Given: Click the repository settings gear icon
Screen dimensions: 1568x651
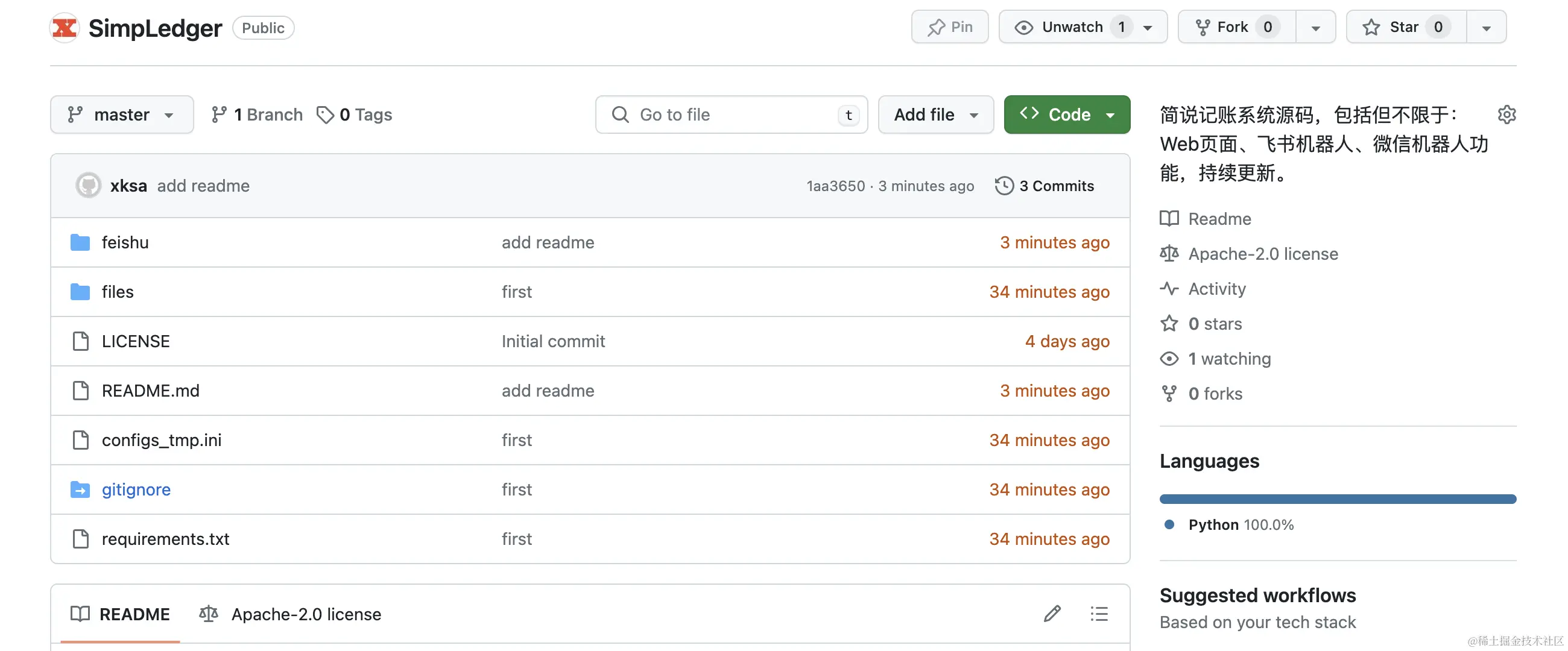Looking at the screenshot, I should click(1506, 115).
